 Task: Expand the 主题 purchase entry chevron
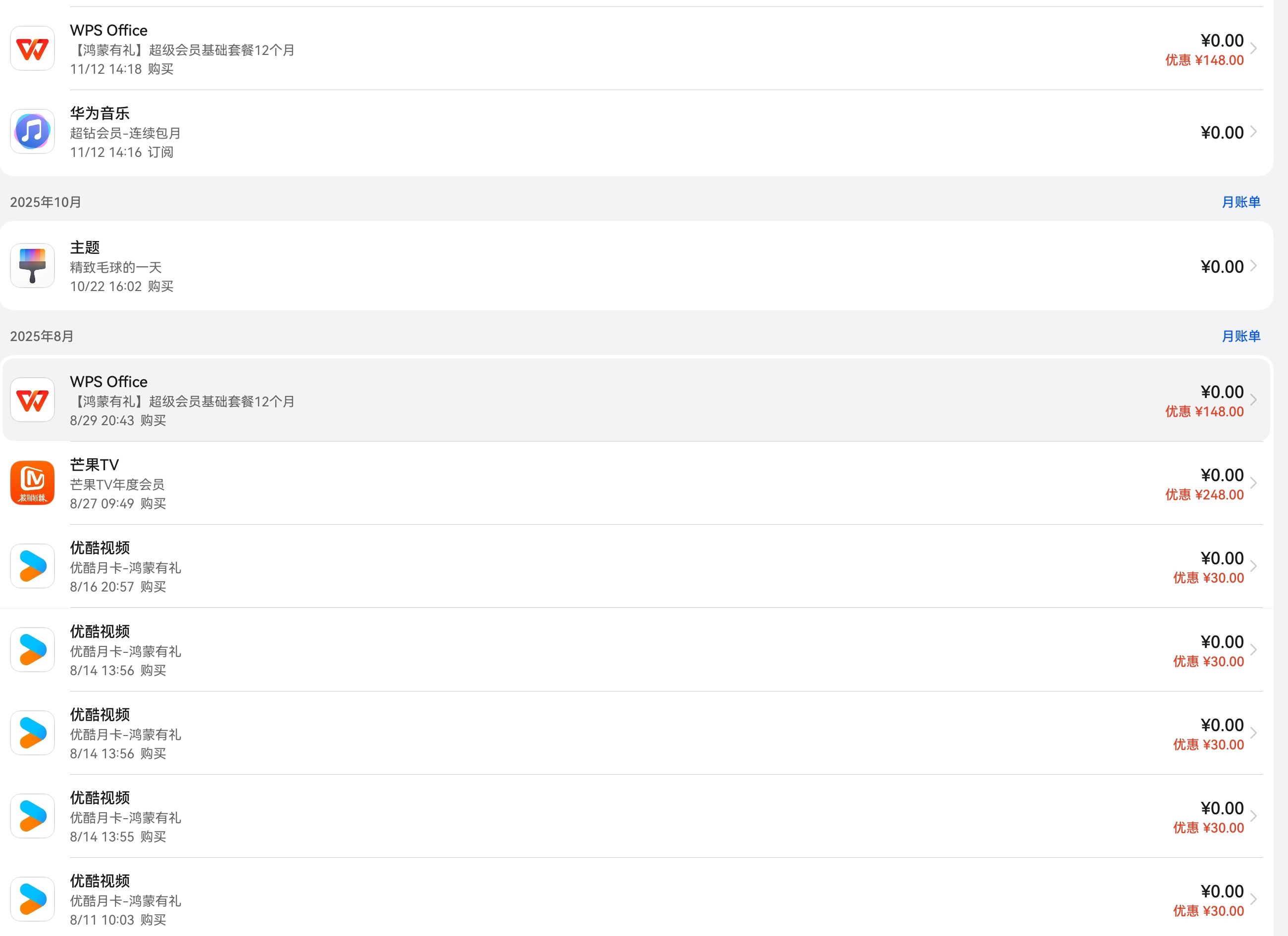pyautogui.click(x=1253, y=266)
